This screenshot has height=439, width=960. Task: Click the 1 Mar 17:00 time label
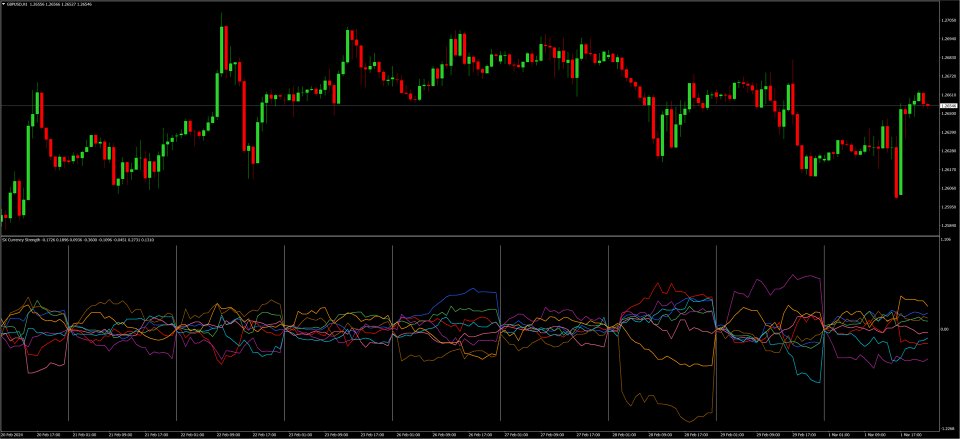click(911, 435)
